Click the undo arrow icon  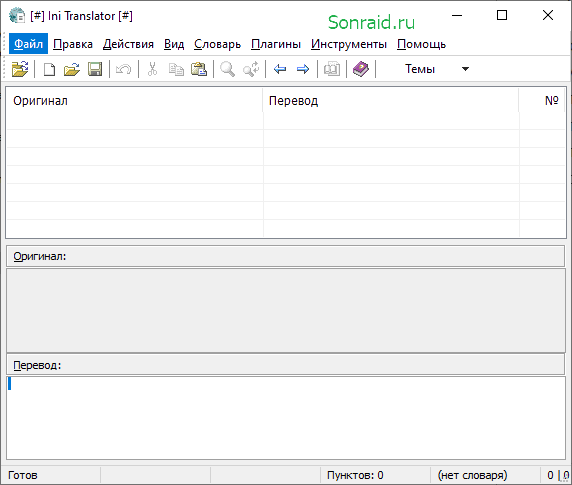coord(124,69)
